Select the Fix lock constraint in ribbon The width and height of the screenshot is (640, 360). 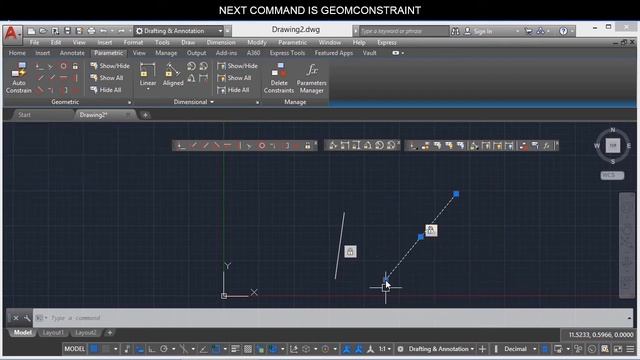(75, 66)
